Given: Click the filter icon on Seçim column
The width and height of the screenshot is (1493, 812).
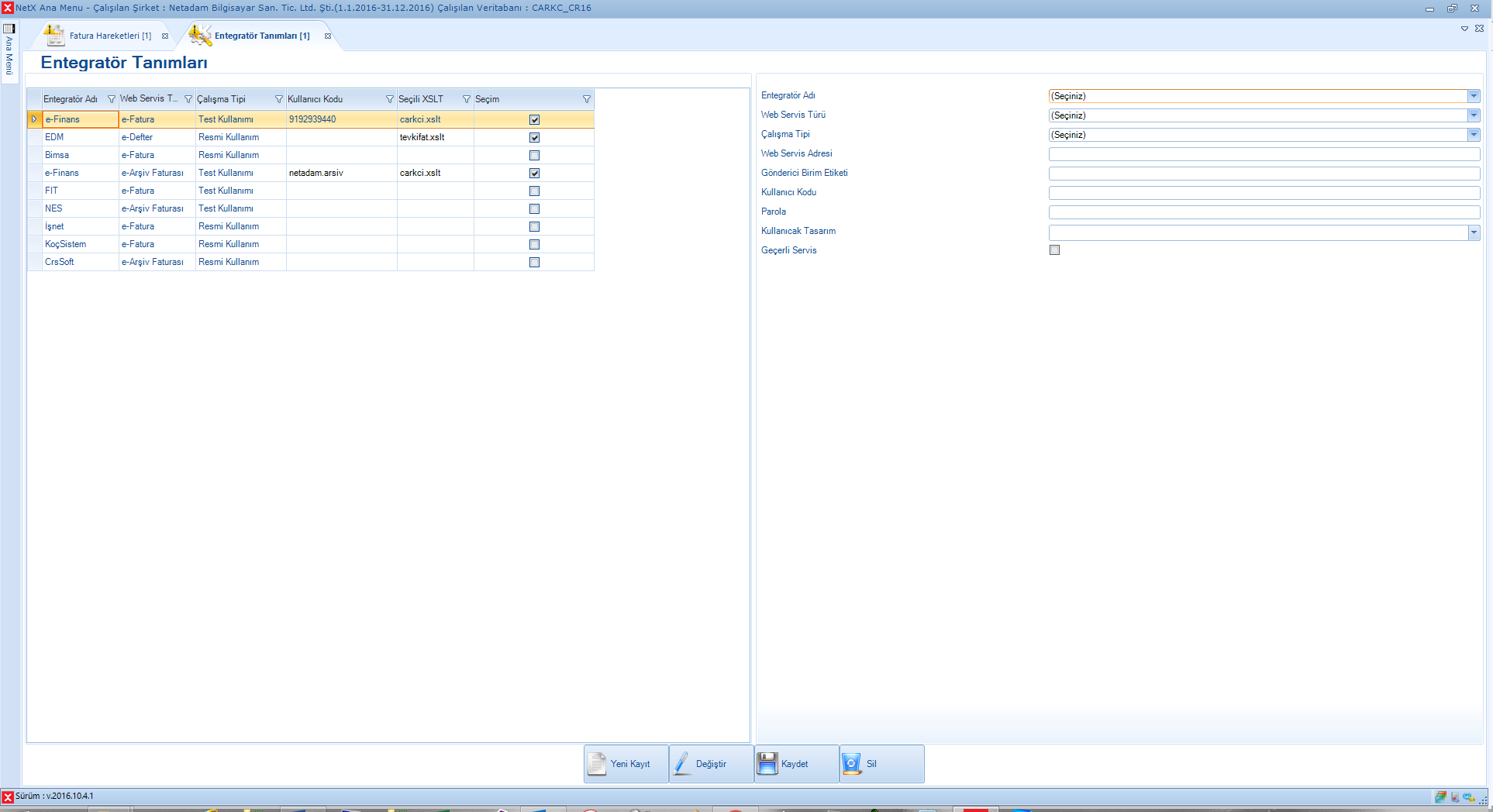Looking at the screenshot, I should [x=587, y=99].
